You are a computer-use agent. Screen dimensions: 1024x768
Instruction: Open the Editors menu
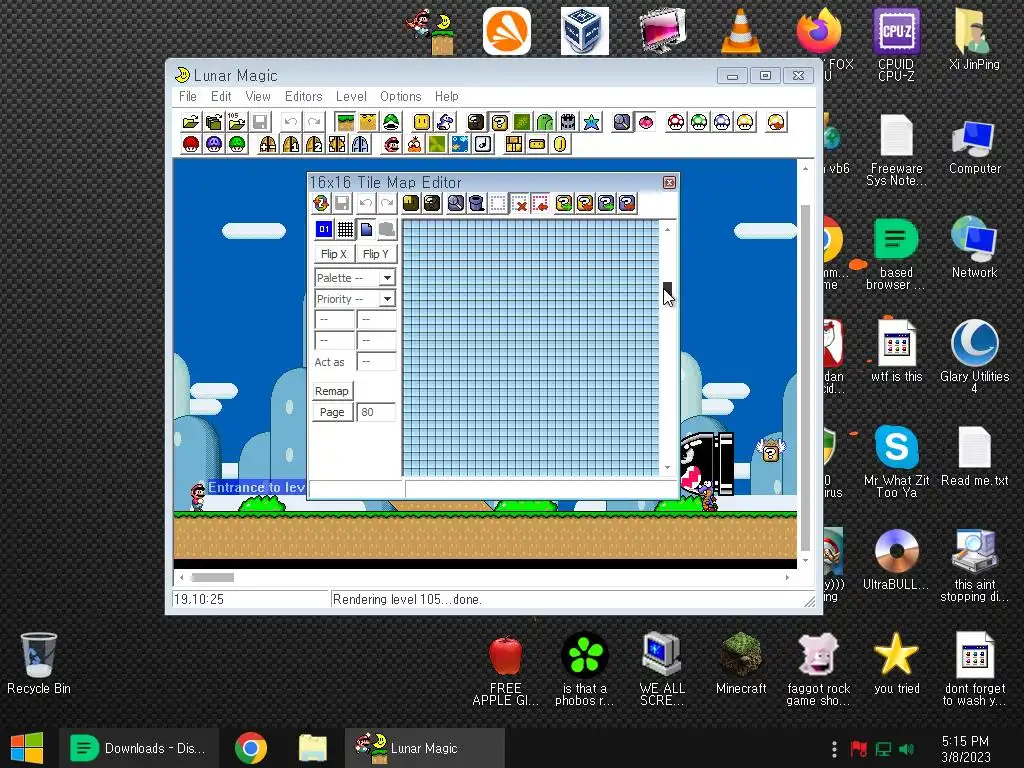304,96
